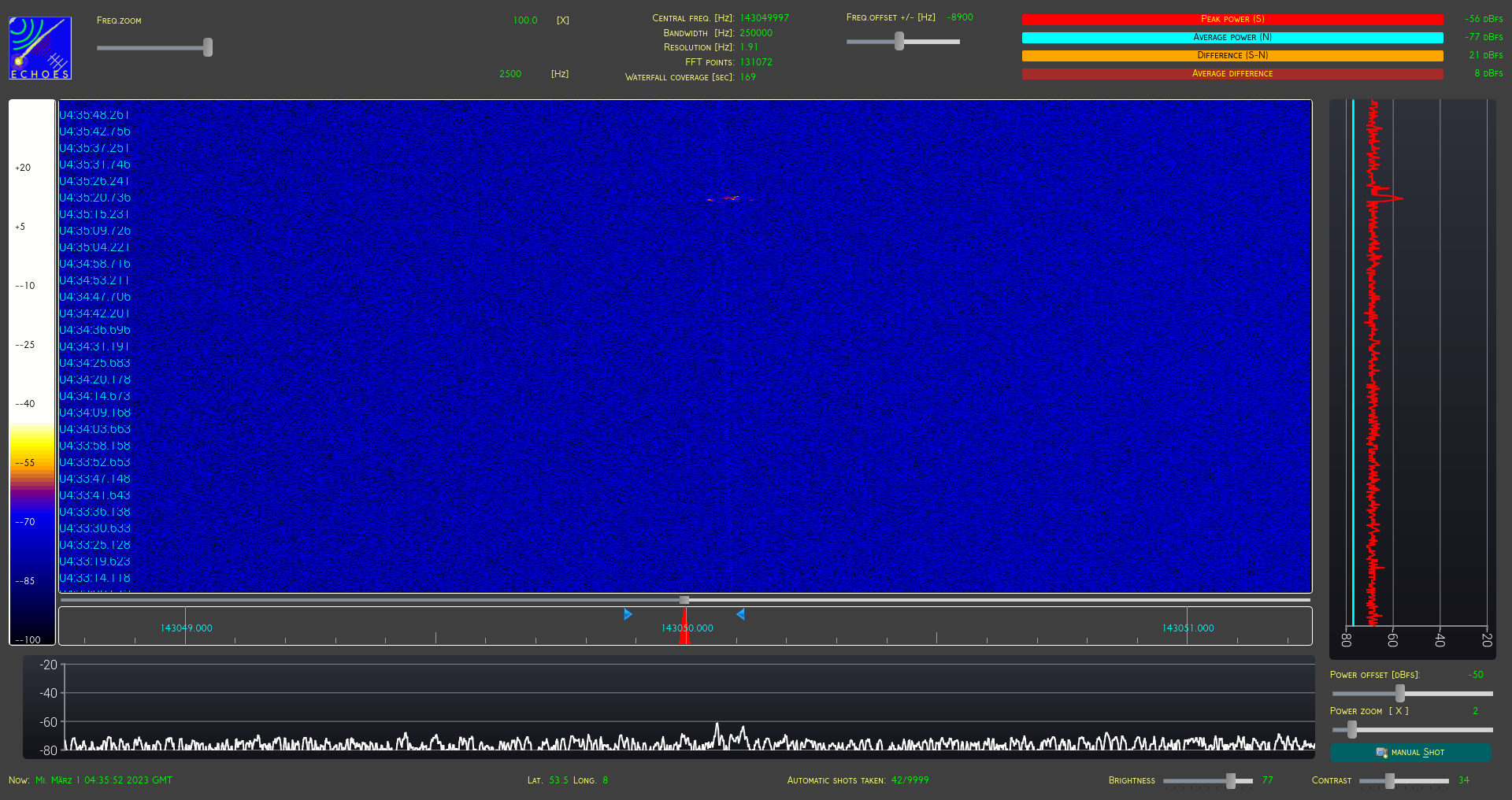Click the camera icon on Manual Shot

coord(1381,753)
